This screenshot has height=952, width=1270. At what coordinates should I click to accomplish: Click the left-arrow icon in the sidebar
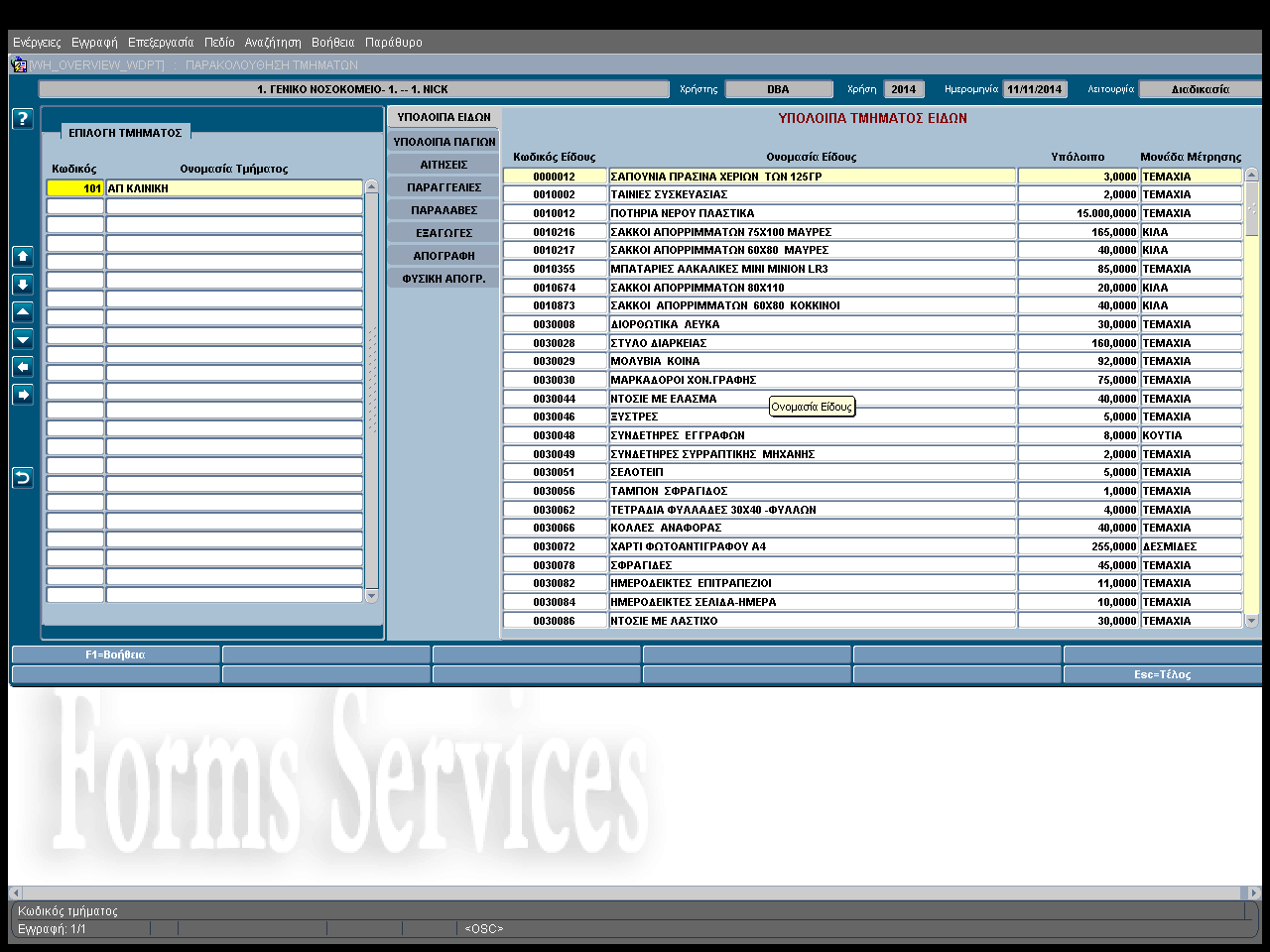click(x=23, y=367)
